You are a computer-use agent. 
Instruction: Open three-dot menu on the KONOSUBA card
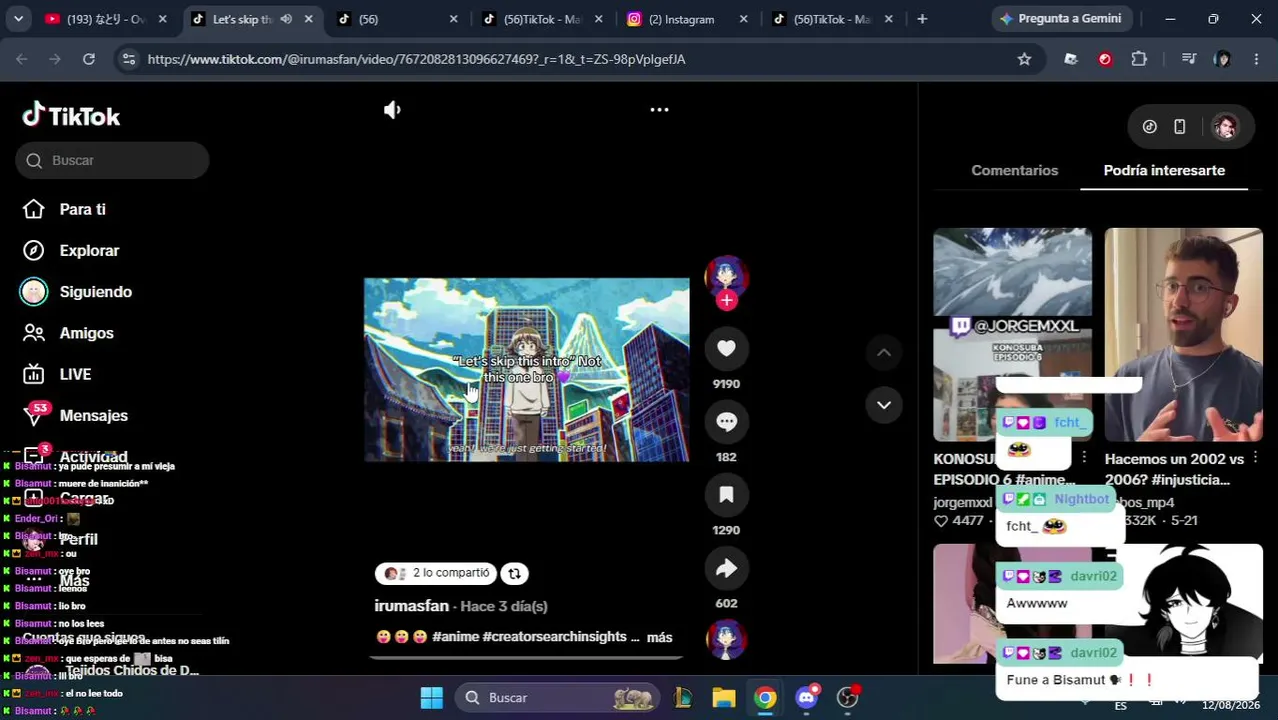(x=1084, y=458)
